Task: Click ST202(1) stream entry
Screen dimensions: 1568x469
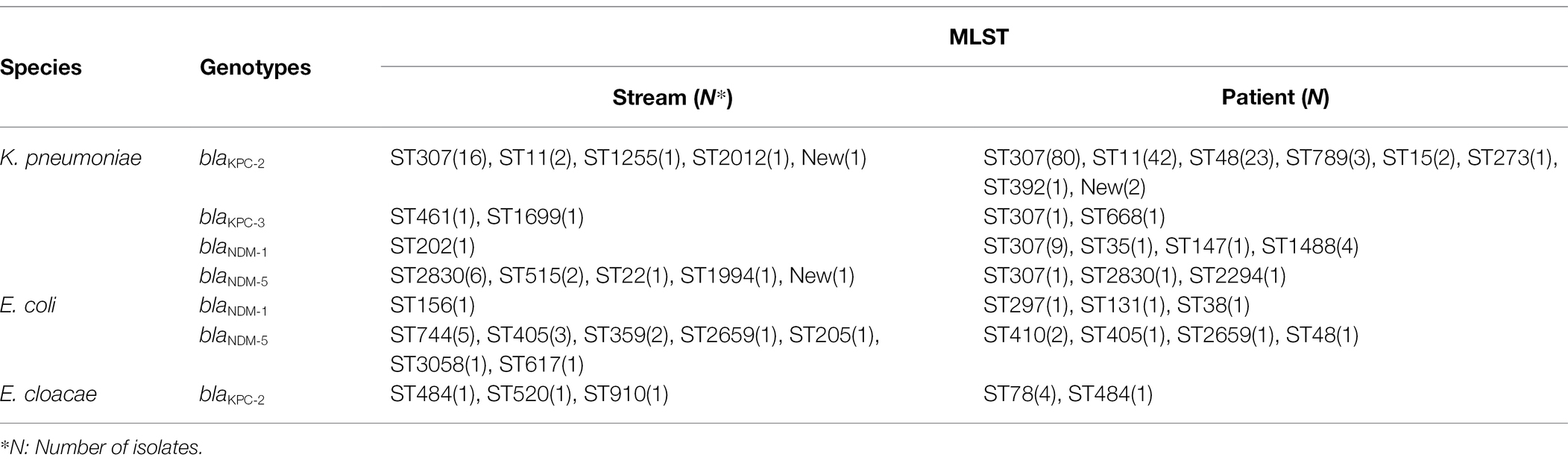Action: pyautogui.click(x=432, y=247)
